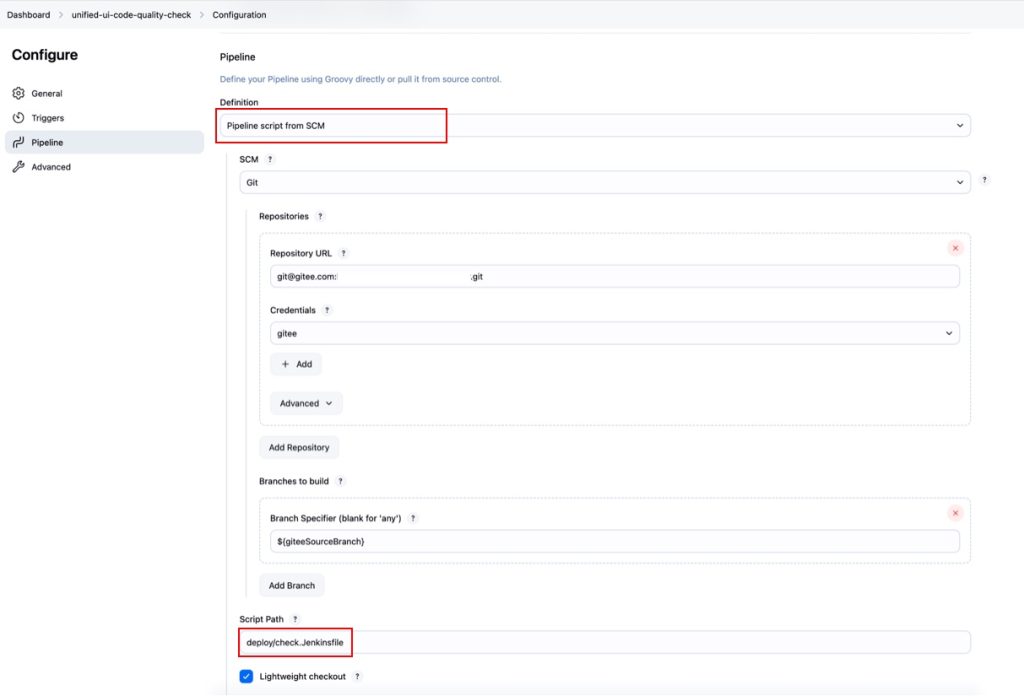Go to Advanced section in sidebar
This screenshot has height=696, width=1024.
51,167
